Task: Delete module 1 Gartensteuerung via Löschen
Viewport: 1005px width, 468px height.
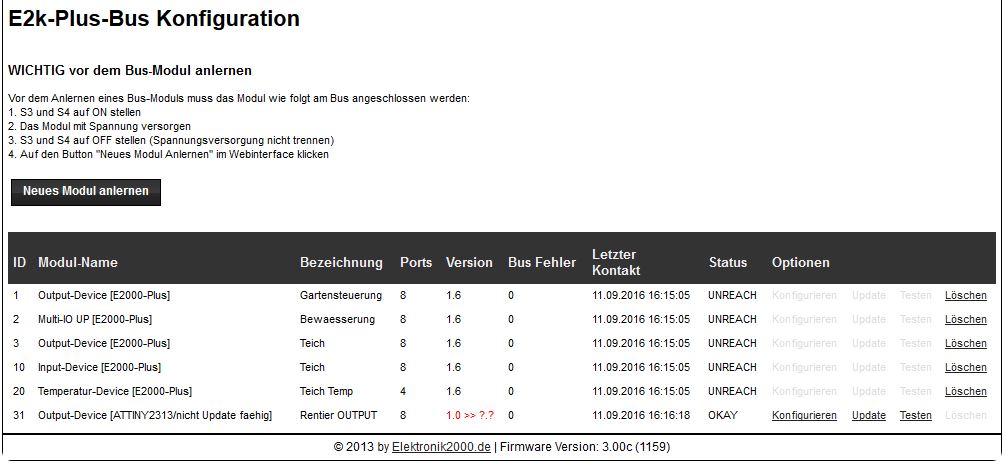Action: coord(965,295)
